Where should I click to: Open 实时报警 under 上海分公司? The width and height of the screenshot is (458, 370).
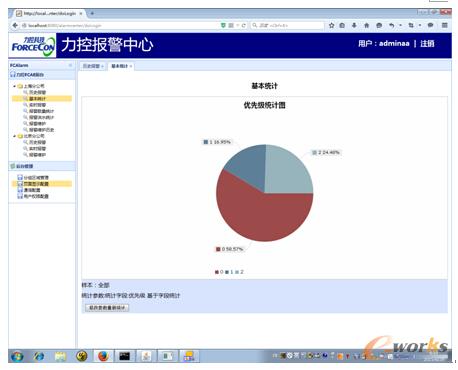click(37, 105)
